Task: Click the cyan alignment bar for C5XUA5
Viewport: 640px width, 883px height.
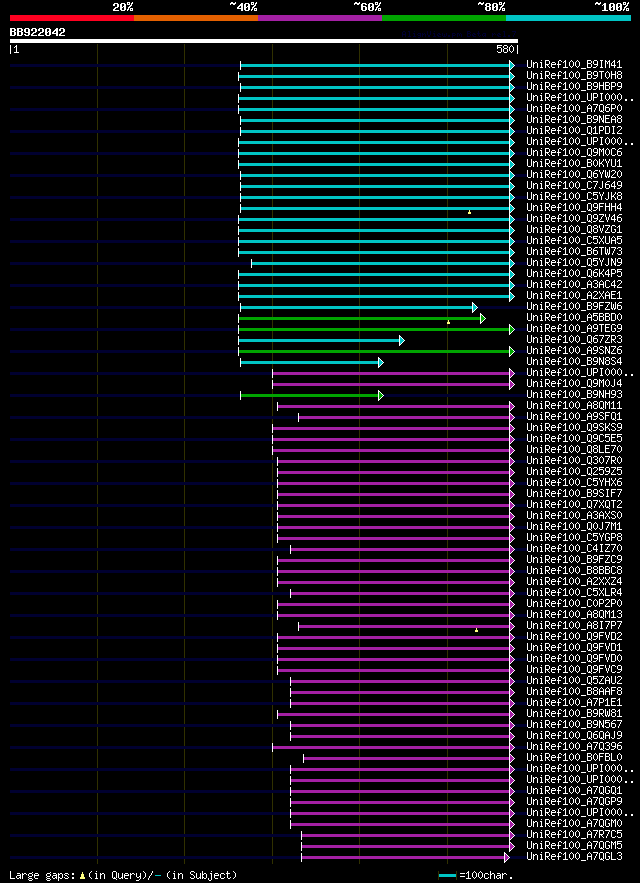Action: click(x=376, y=242)
